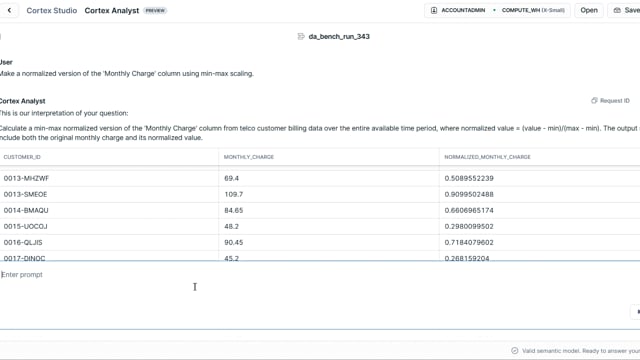Viewport: 640px width, 360px height.
Task: Sort by the CUSTOMER_ID column header
Action: click(x=22, y=157)
